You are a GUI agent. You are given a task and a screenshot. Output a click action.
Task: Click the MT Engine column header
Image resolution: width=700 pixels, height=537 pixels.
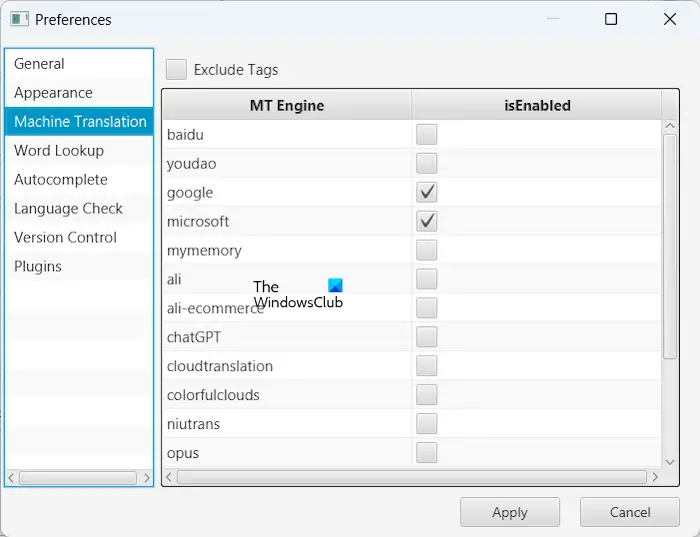tap(287, 105)
